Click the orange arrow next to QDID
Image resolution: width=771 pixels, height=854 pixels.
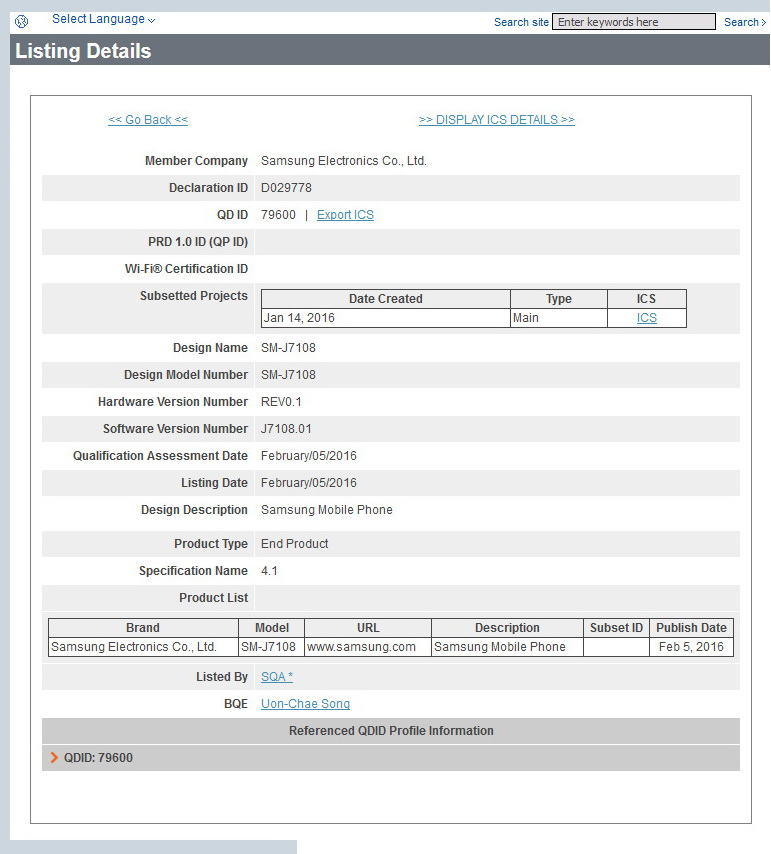pyautogui.click(x=54, y=758)
